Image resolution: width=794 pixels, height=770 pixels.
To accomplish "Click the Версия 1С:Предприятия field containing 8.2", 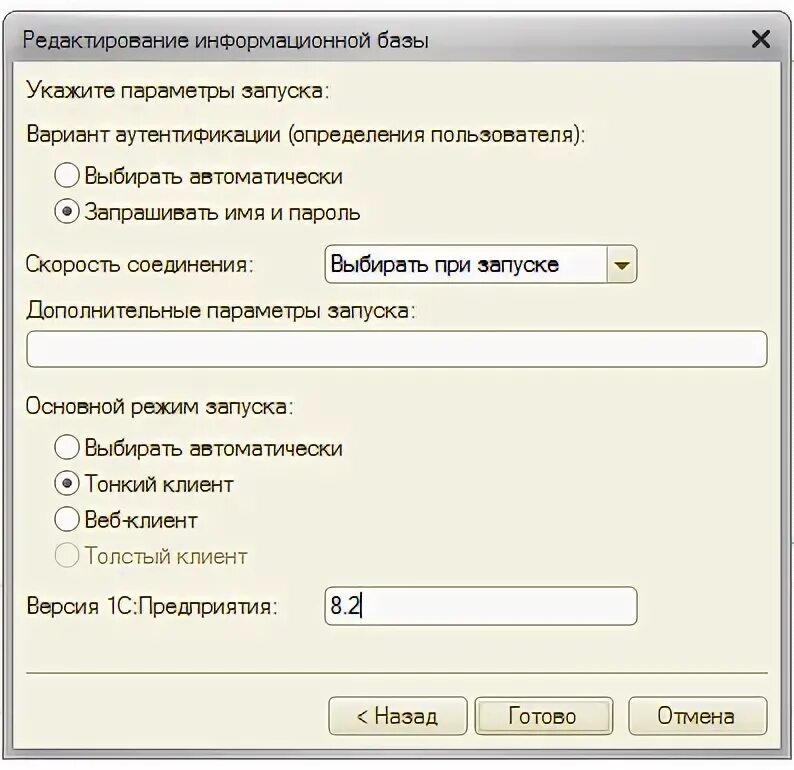I will (x=481, y=606).
